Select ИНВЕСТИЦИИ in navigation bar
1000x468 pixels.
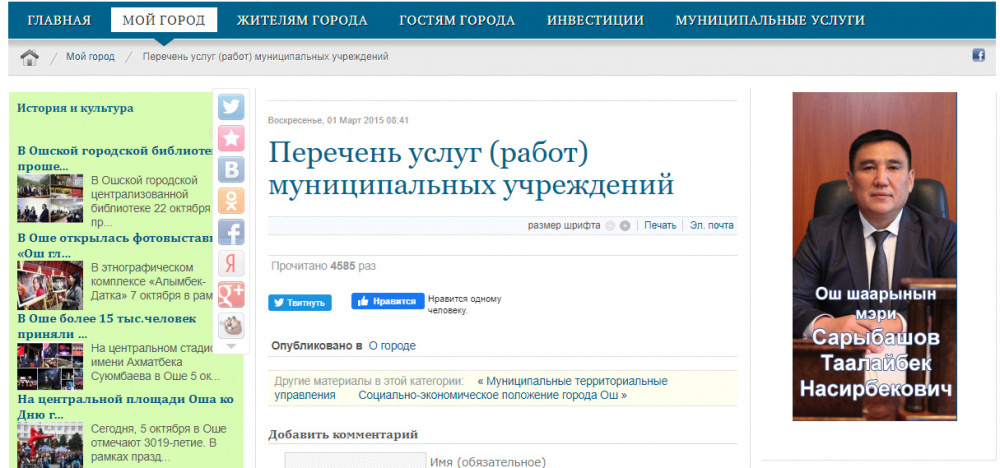tap(595, 20)
